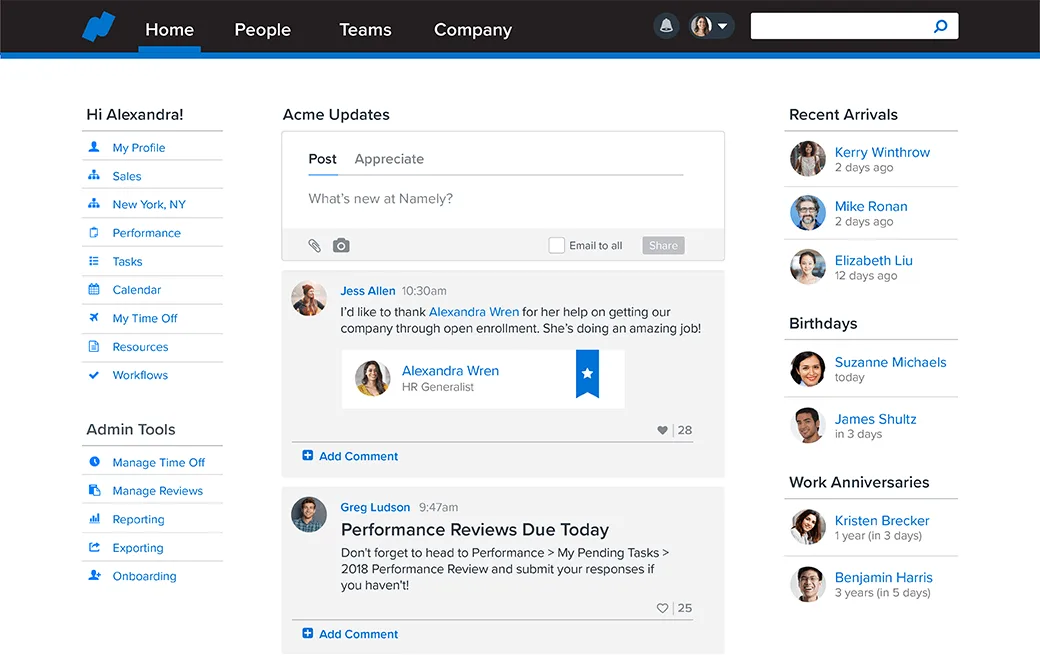Expand the user avatar dropdown arrow
1040x656 pixels.
[x=723, y=27]
